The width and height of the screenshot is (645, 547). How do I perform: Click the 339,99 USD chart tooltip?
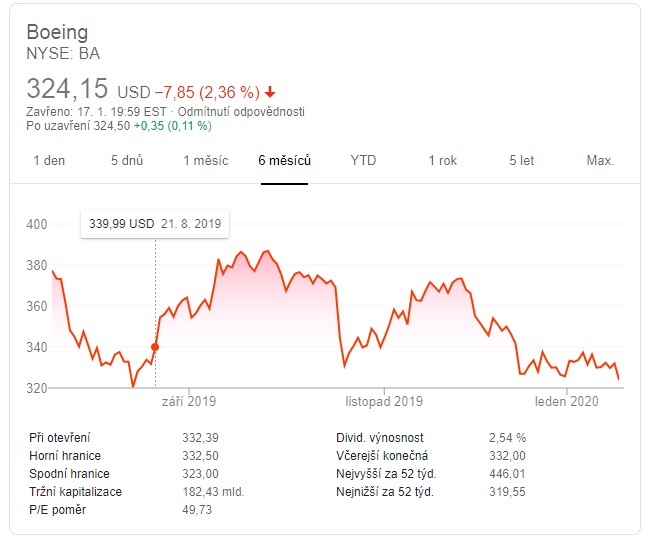point(155,224)
